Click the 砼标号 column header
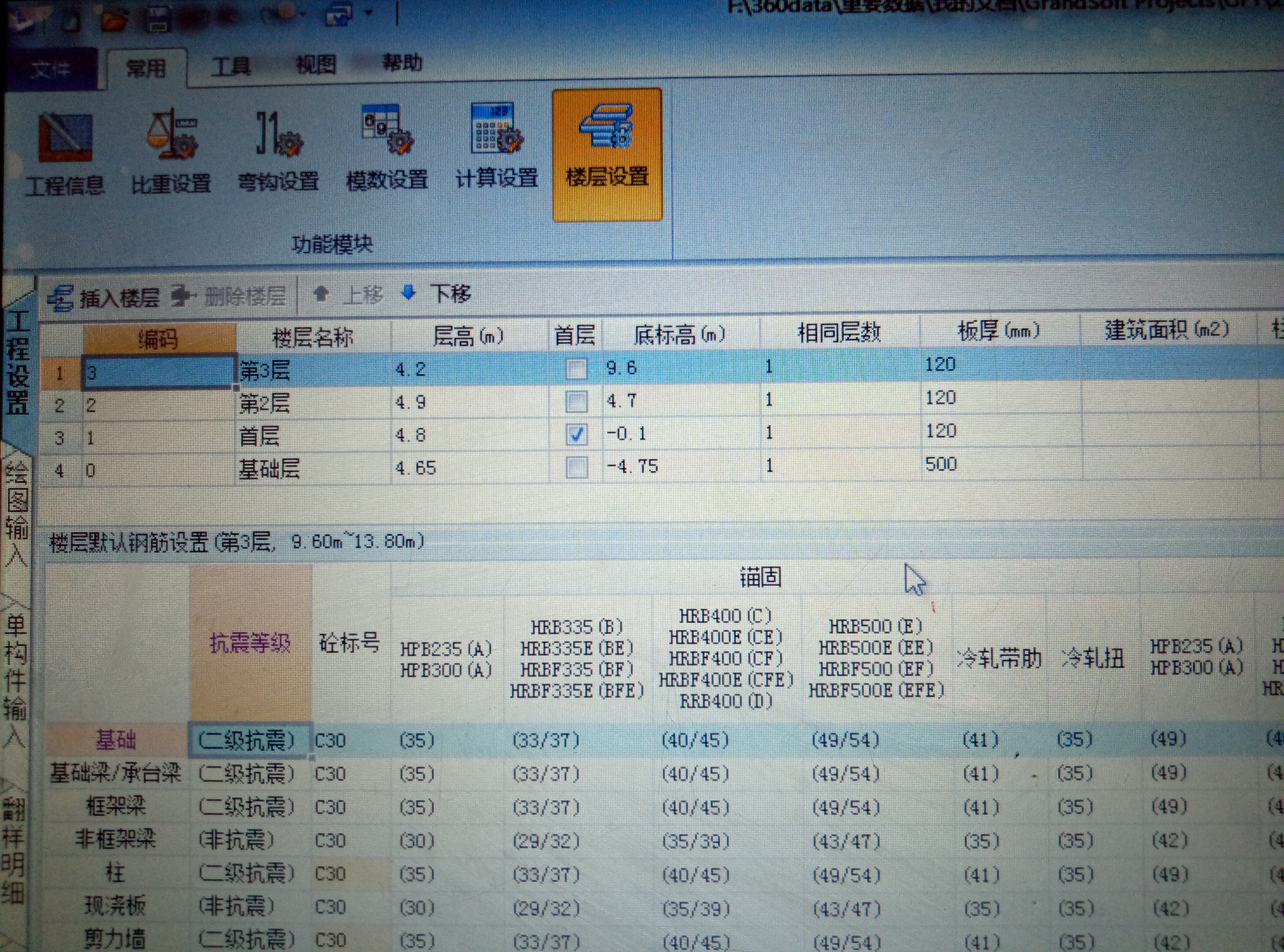The height and width of the screenshot is (952, 1284). pyautogui.click(x=350, y=643)
